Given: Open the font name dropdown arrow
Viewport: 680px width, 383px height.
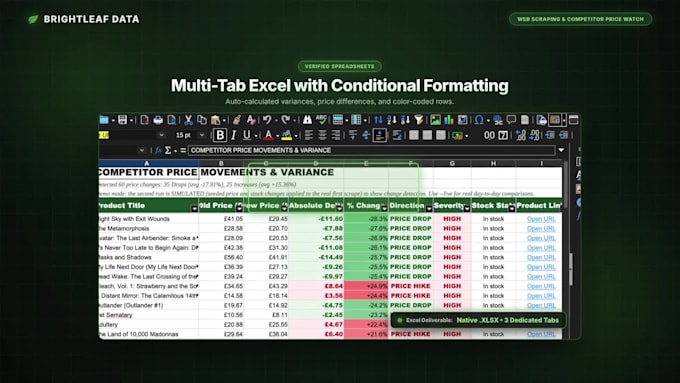Looking at the screenshot, I should point(161,135).
